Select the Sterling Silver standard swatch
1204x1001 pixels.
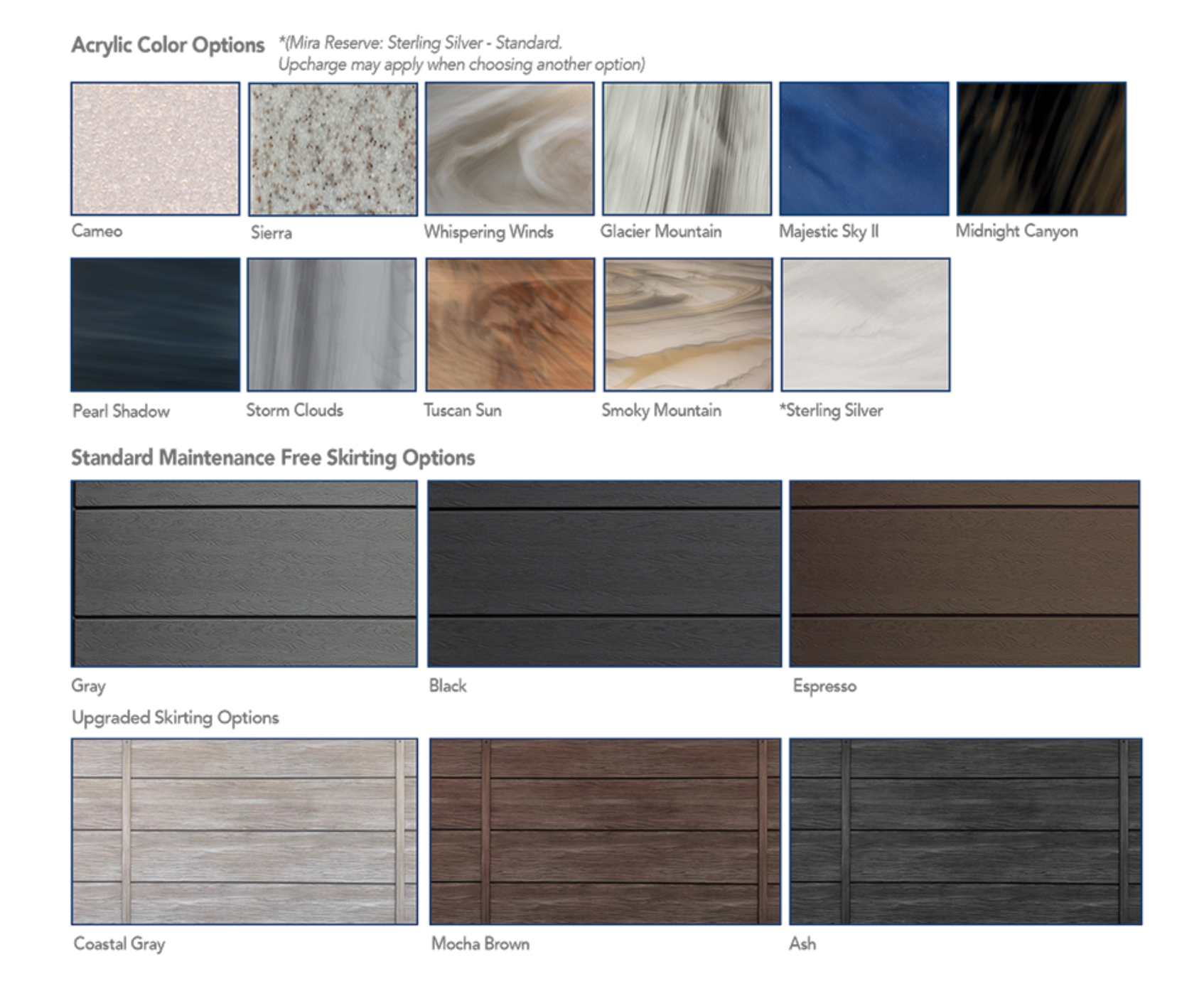tap(865, 325)
